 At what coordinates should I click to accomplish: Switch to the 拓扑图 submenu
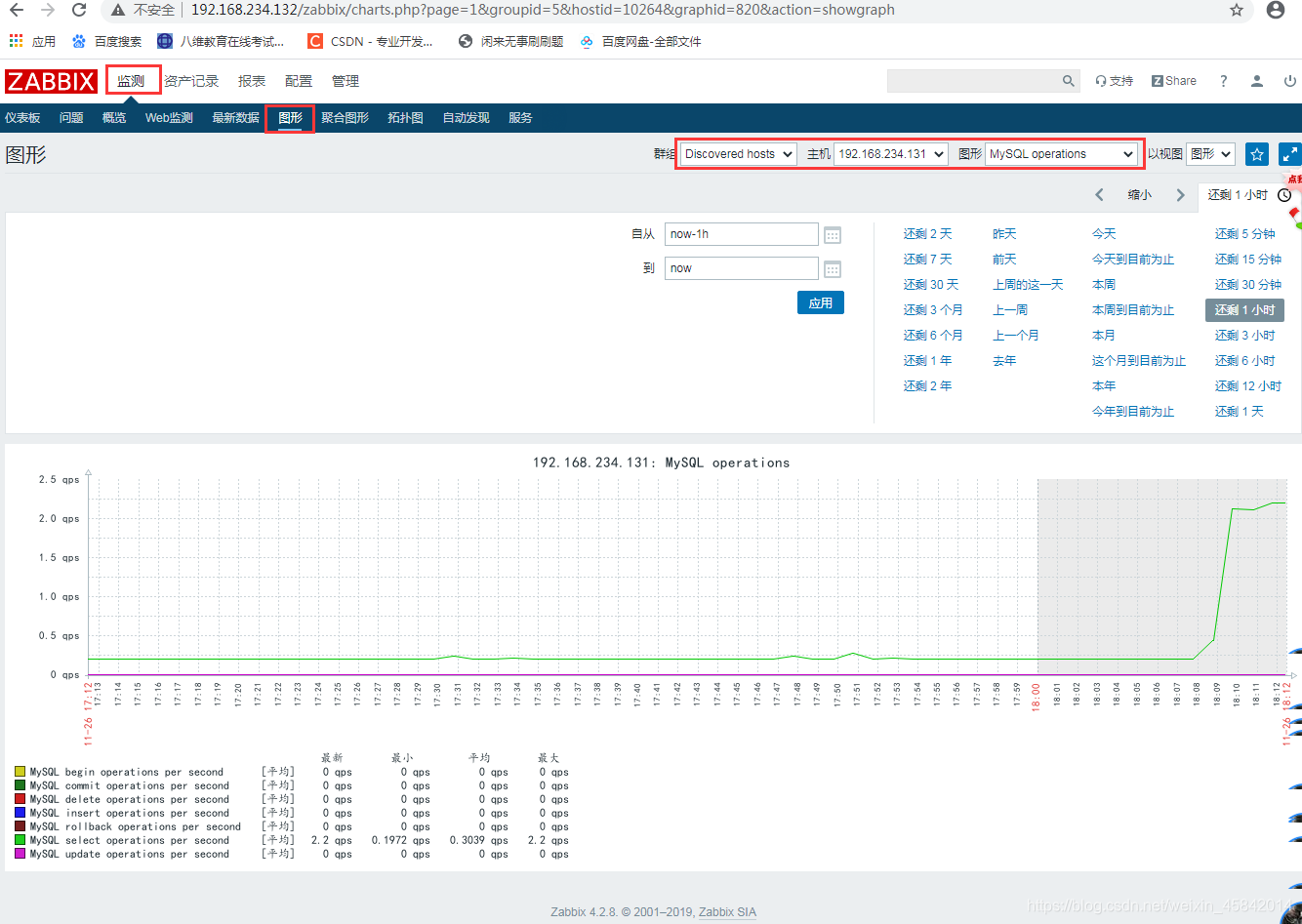(x=405, y=118)
